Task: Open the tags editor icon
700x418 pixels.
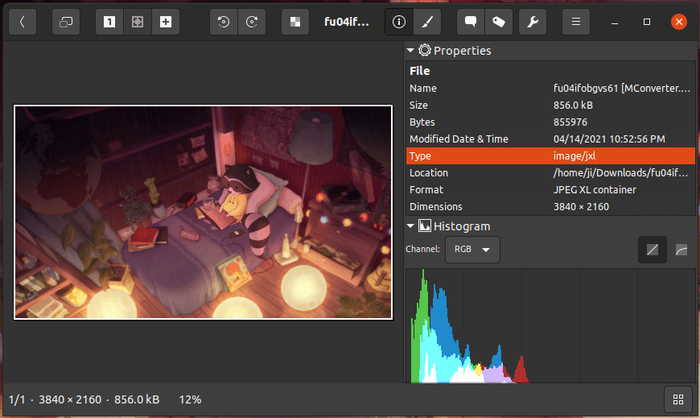Action: (499, 21)
